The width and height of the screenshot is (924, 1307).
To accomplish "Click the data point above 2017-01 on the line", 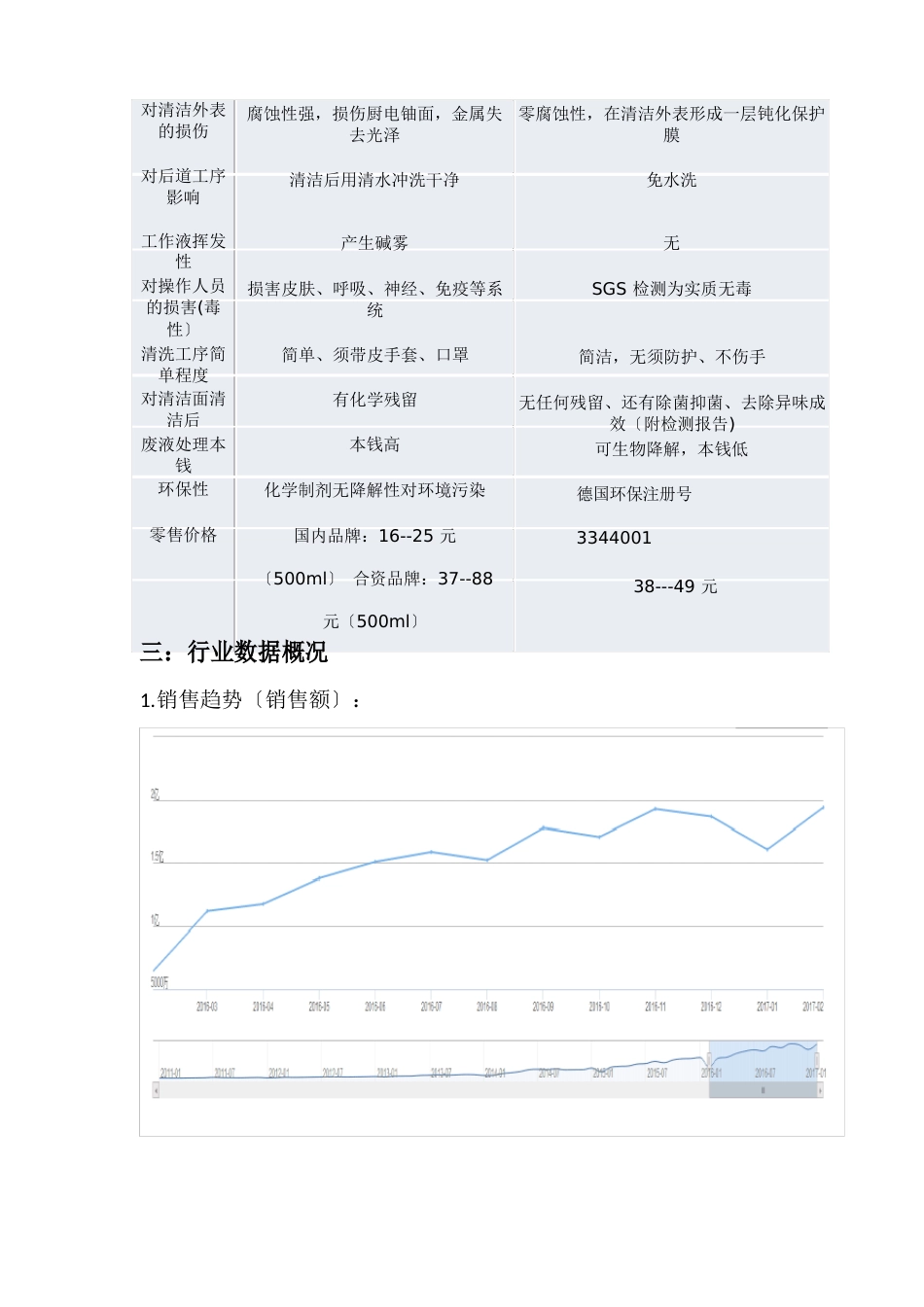I will pos(767,849).
